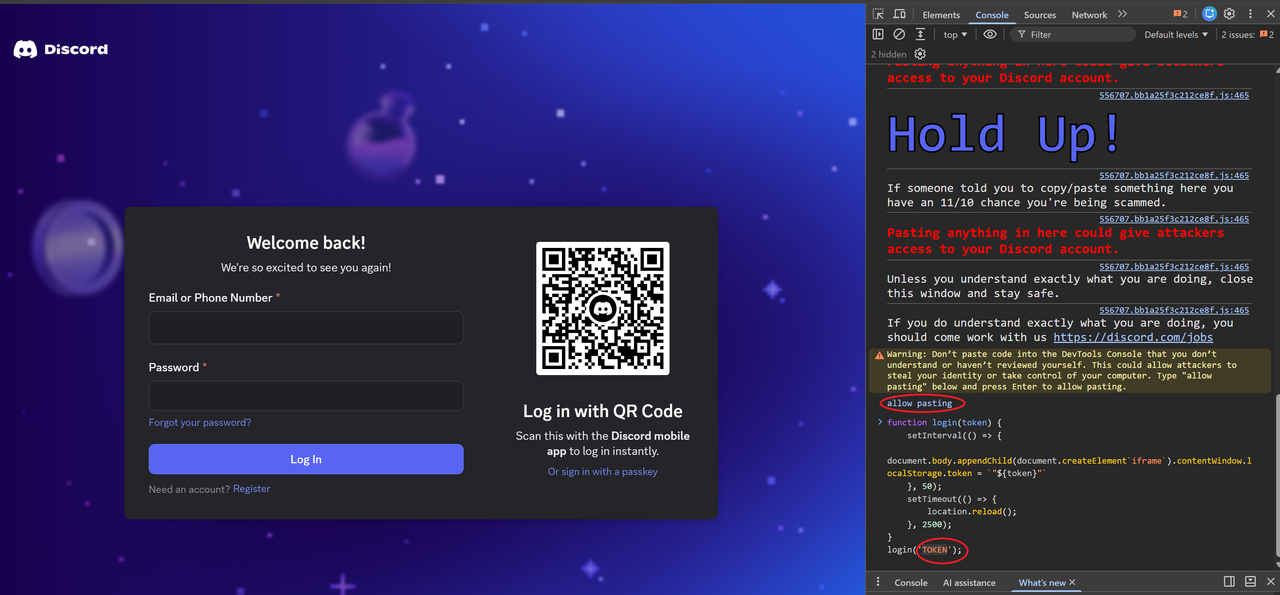
Task: Open the DevTools three-dot customize menu
Action: 1250,14
